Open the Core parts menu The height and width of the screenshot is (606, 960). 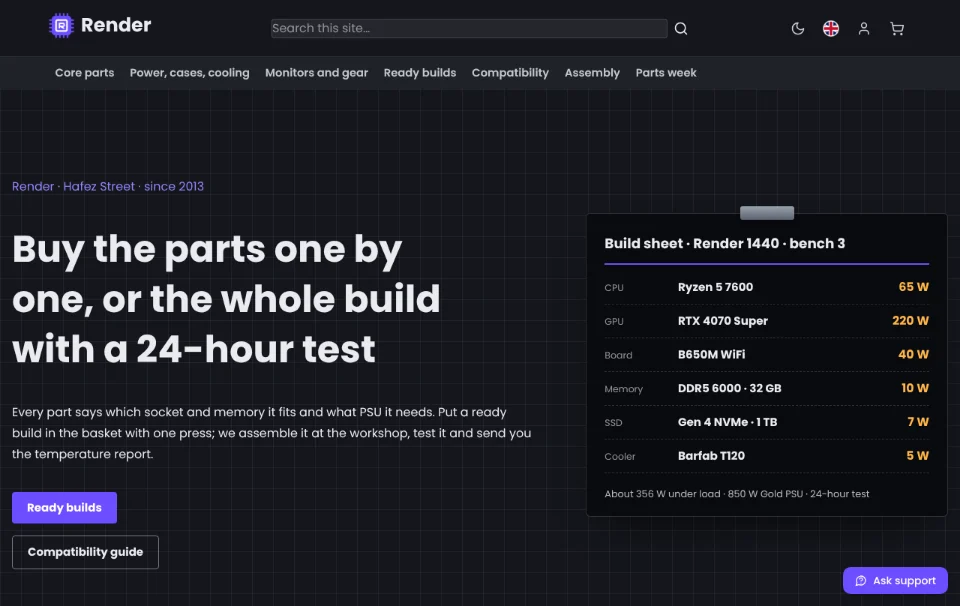[x=84, y=73]
